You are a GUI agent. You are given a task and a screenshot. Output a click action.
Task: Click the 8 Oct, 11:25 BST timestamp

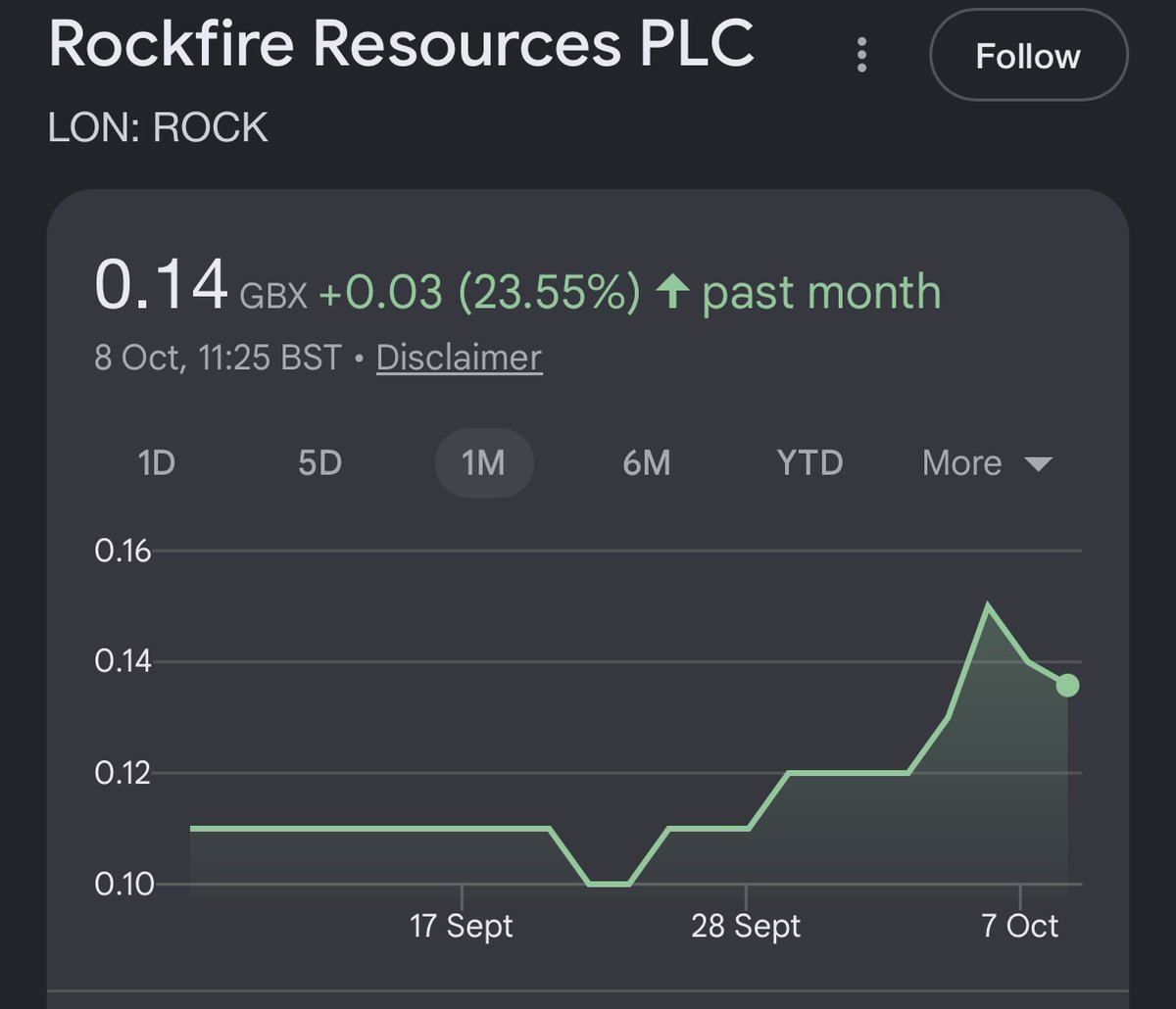[218, 358]
